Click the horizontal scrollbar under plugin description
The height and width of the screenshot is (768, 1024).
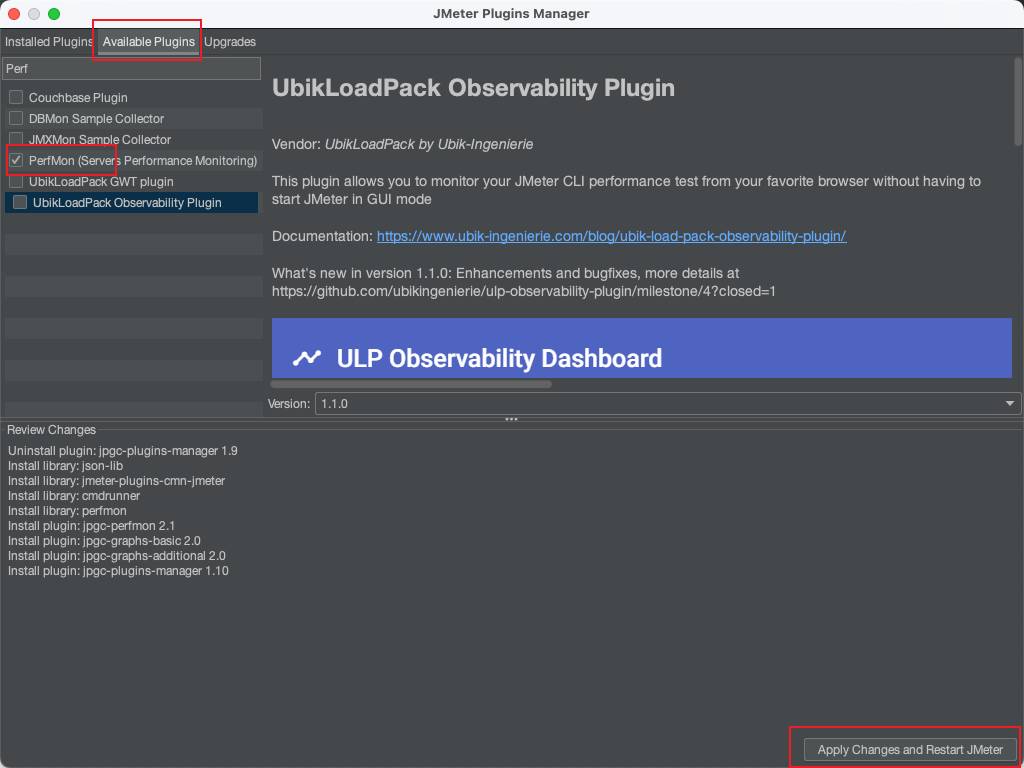pyautogui.click(x=411, y=384)
